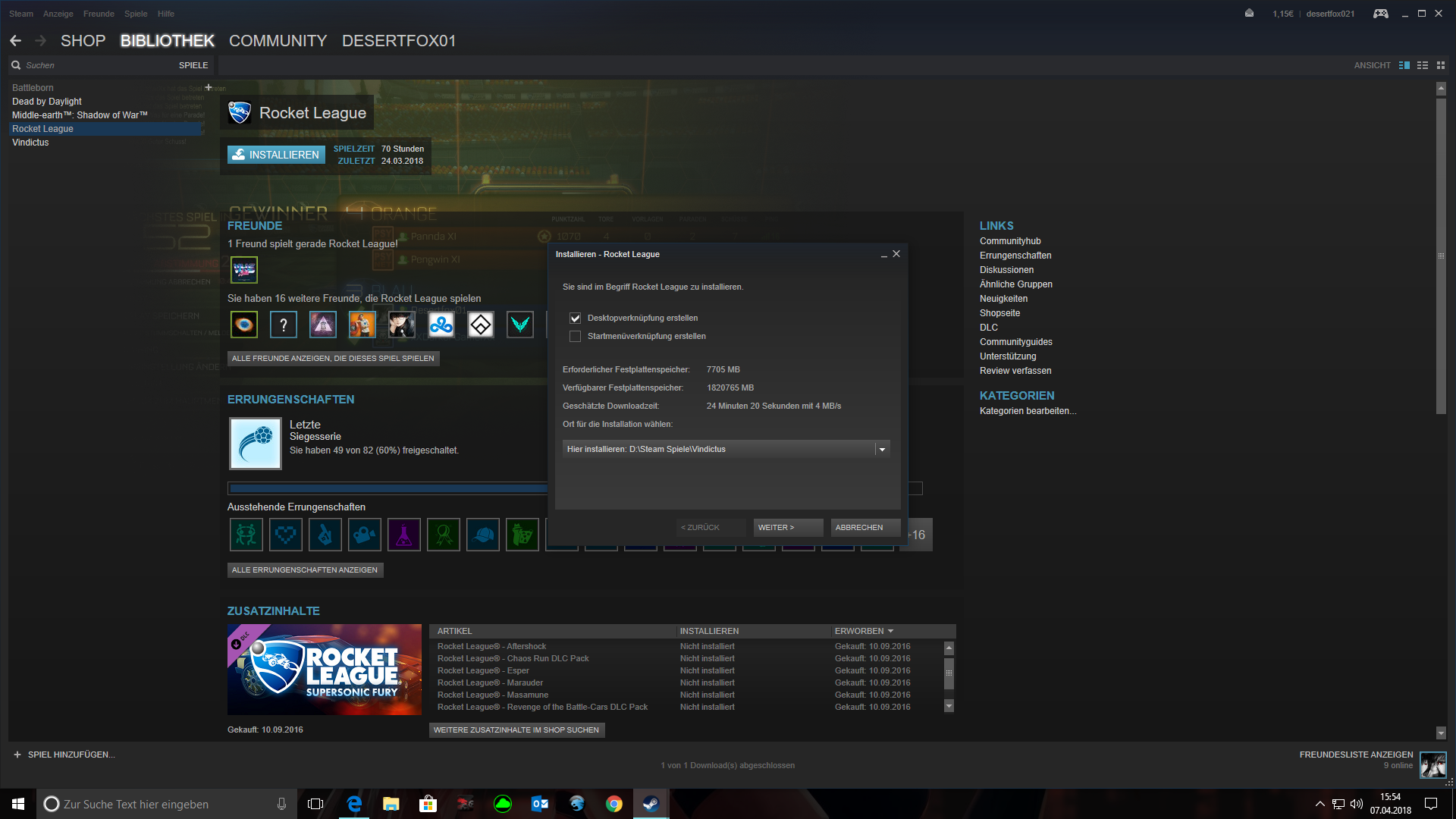Image resolution: width=1456 pixels, height=819 pixels.
Task: Click the friend avatar with question mark
Action: click(284, 325)
